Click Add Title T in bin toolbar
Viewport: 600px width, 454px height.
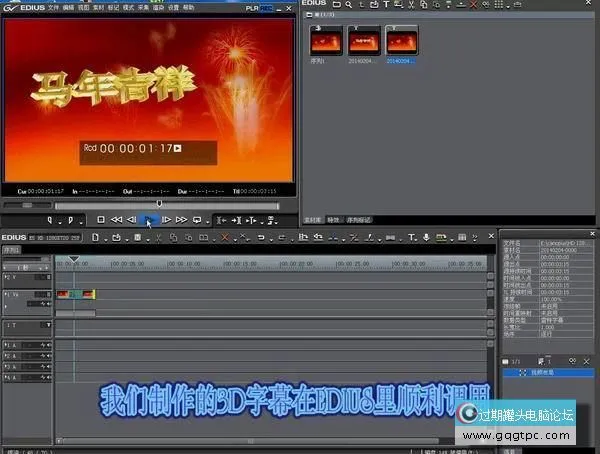click(x=386, y=5)
